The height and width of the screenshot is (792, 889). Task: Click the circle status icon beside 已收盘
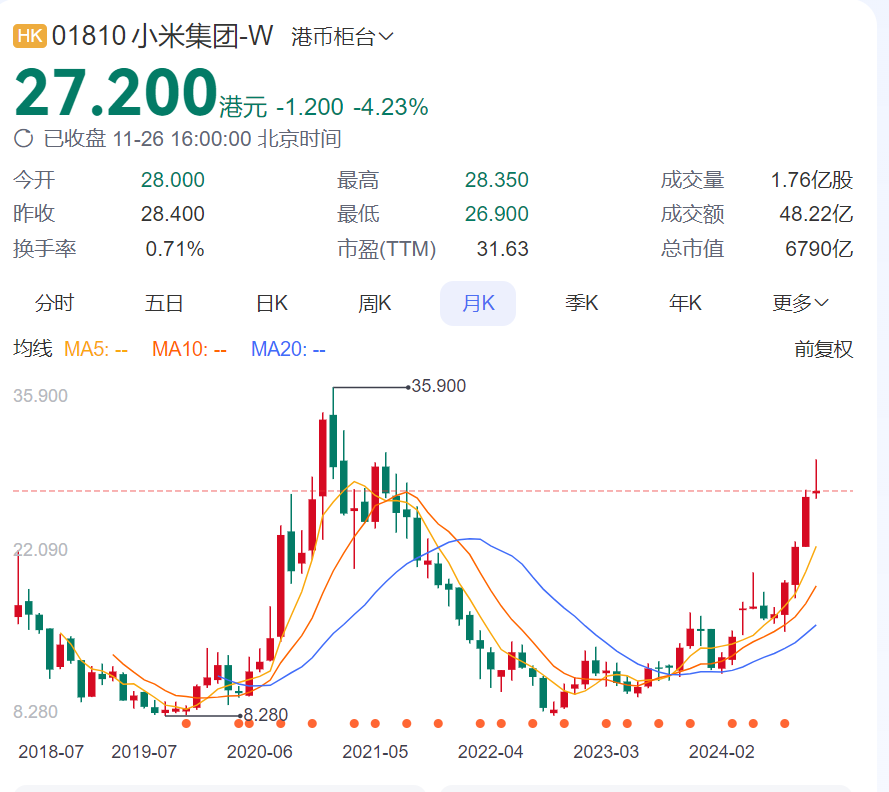(x=23, y=138)
